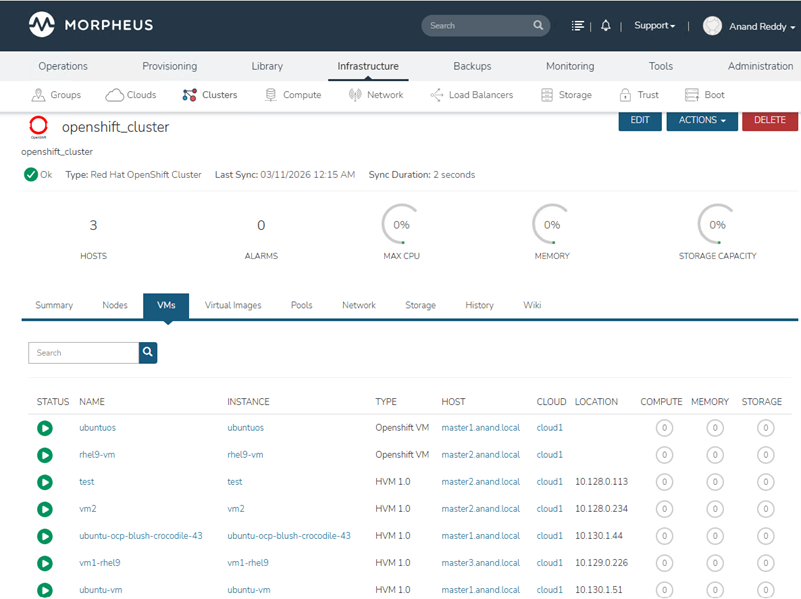Open the Provisioning main menu

tap(169, 66)
